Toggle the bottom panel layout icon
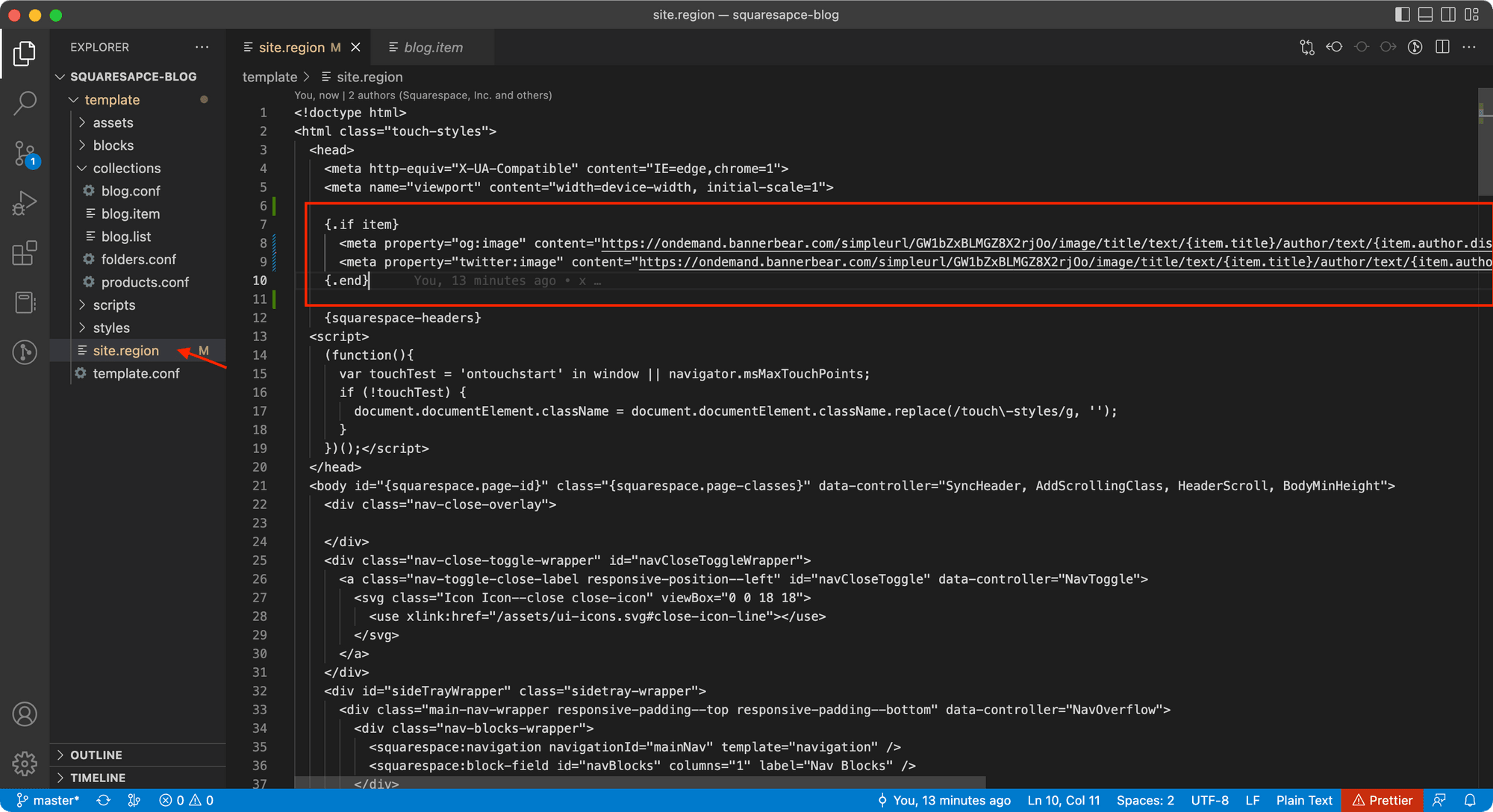This screenshot has width=1493, height=812. point(1425,14)
